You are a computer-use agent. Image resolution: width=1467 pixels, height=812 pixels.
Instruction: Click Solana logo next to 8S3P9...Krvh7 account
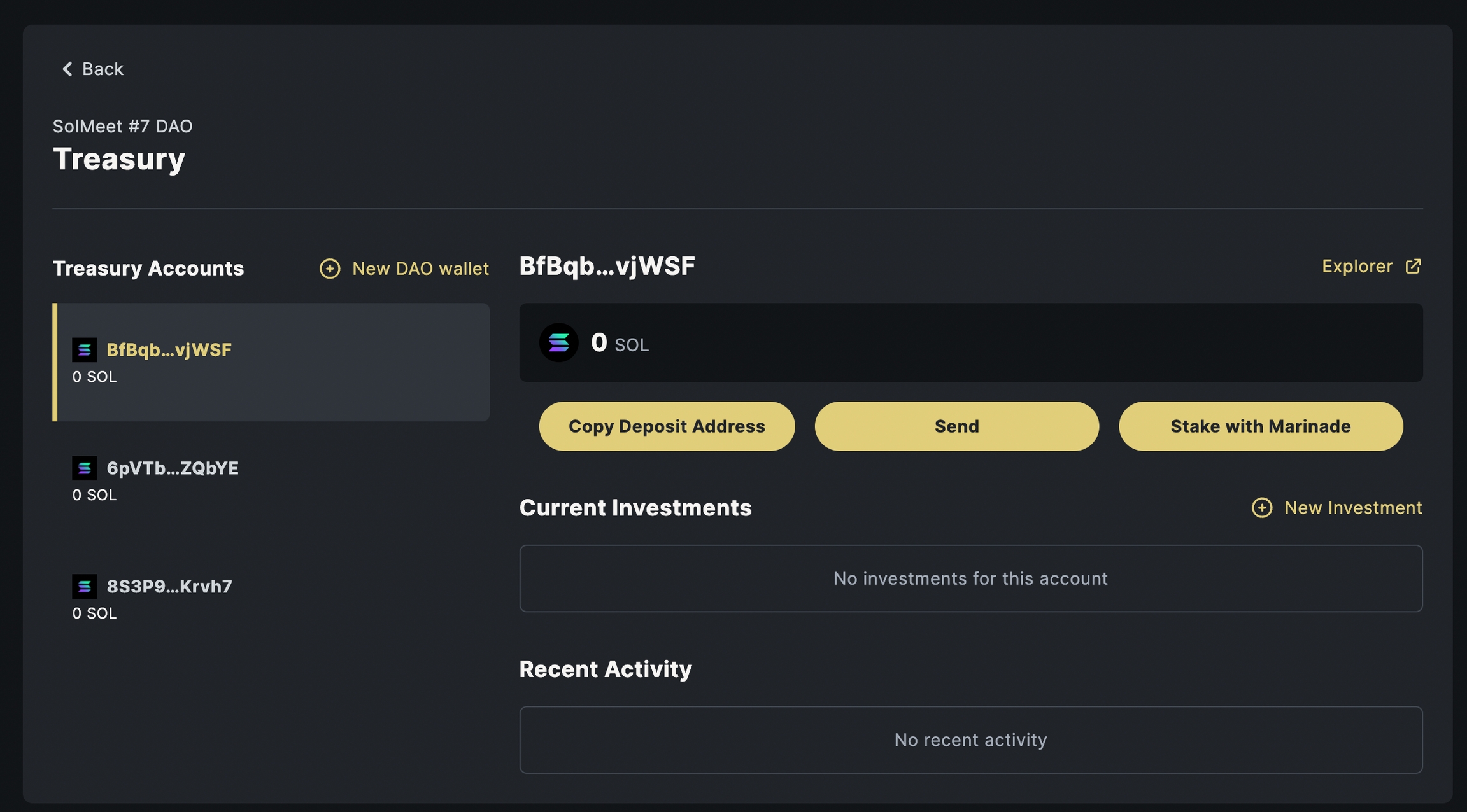click(85, 587)
